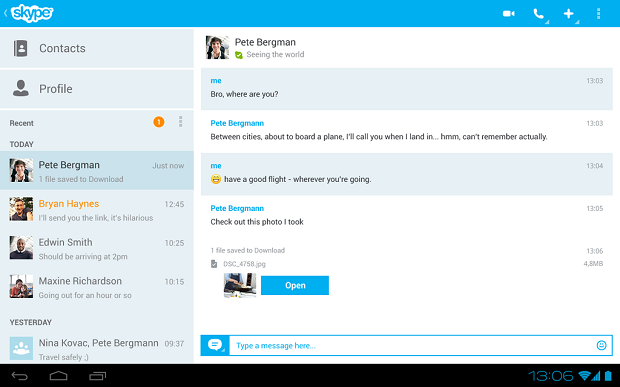Open the Contacts section
The image size is (620, 387).
(97, 48)
